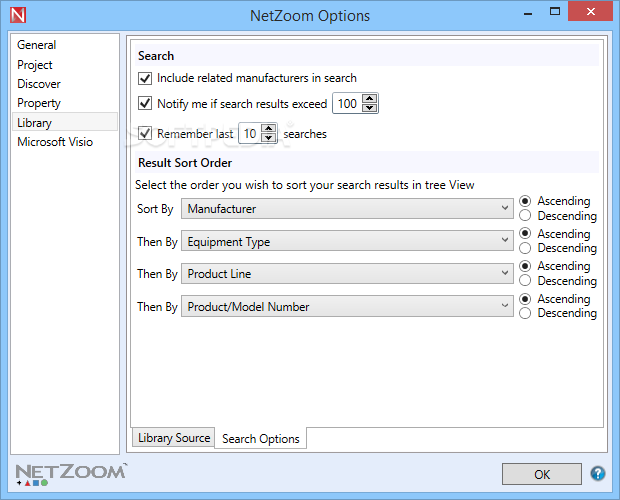Close the NetZoom Options dialog
This screenshot has height=500, width=620.
coord(590,11)
